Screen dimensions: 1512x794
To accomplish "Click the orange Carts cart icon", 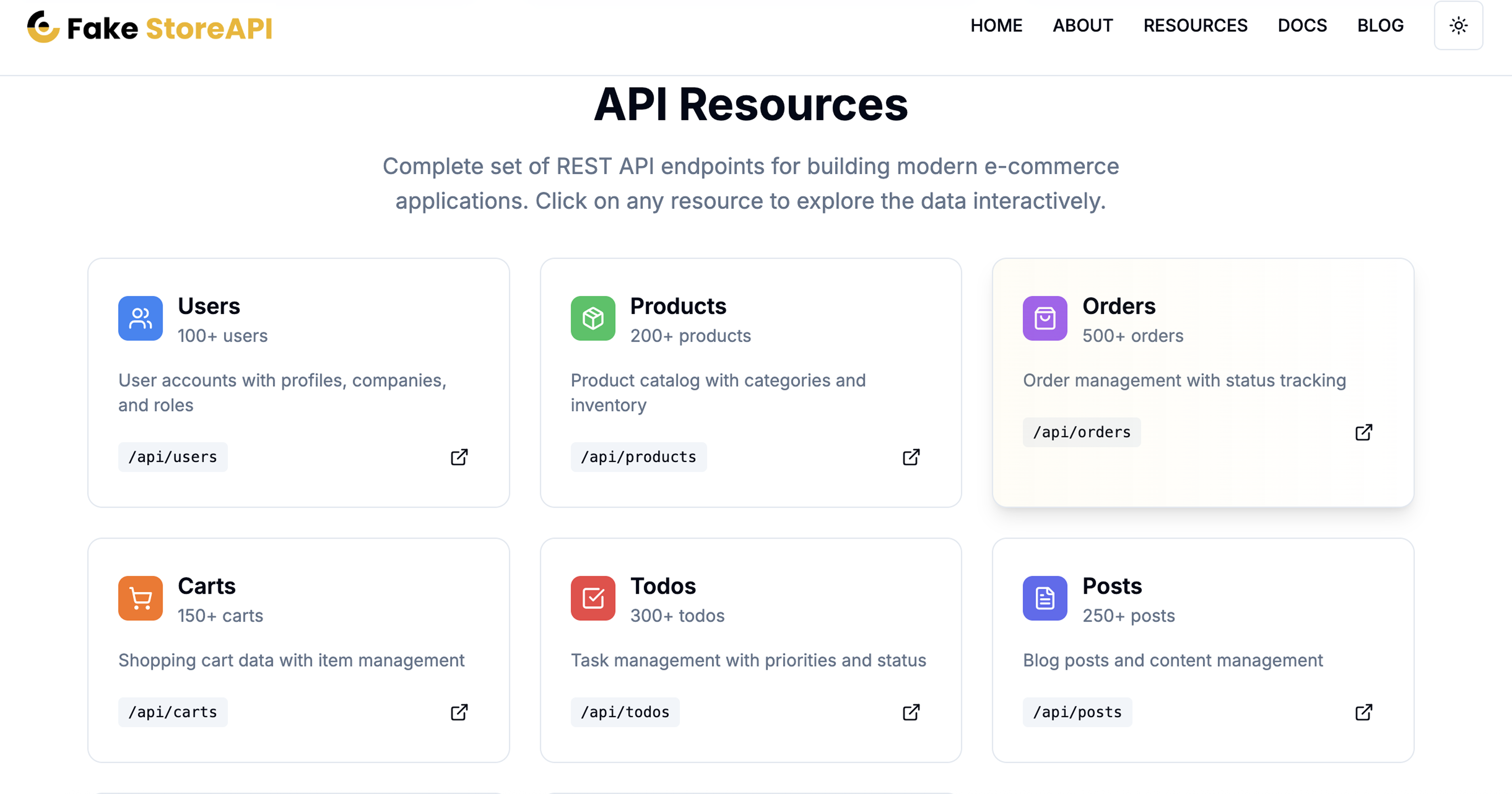I will pyautogui.click(x=140, y=598).
